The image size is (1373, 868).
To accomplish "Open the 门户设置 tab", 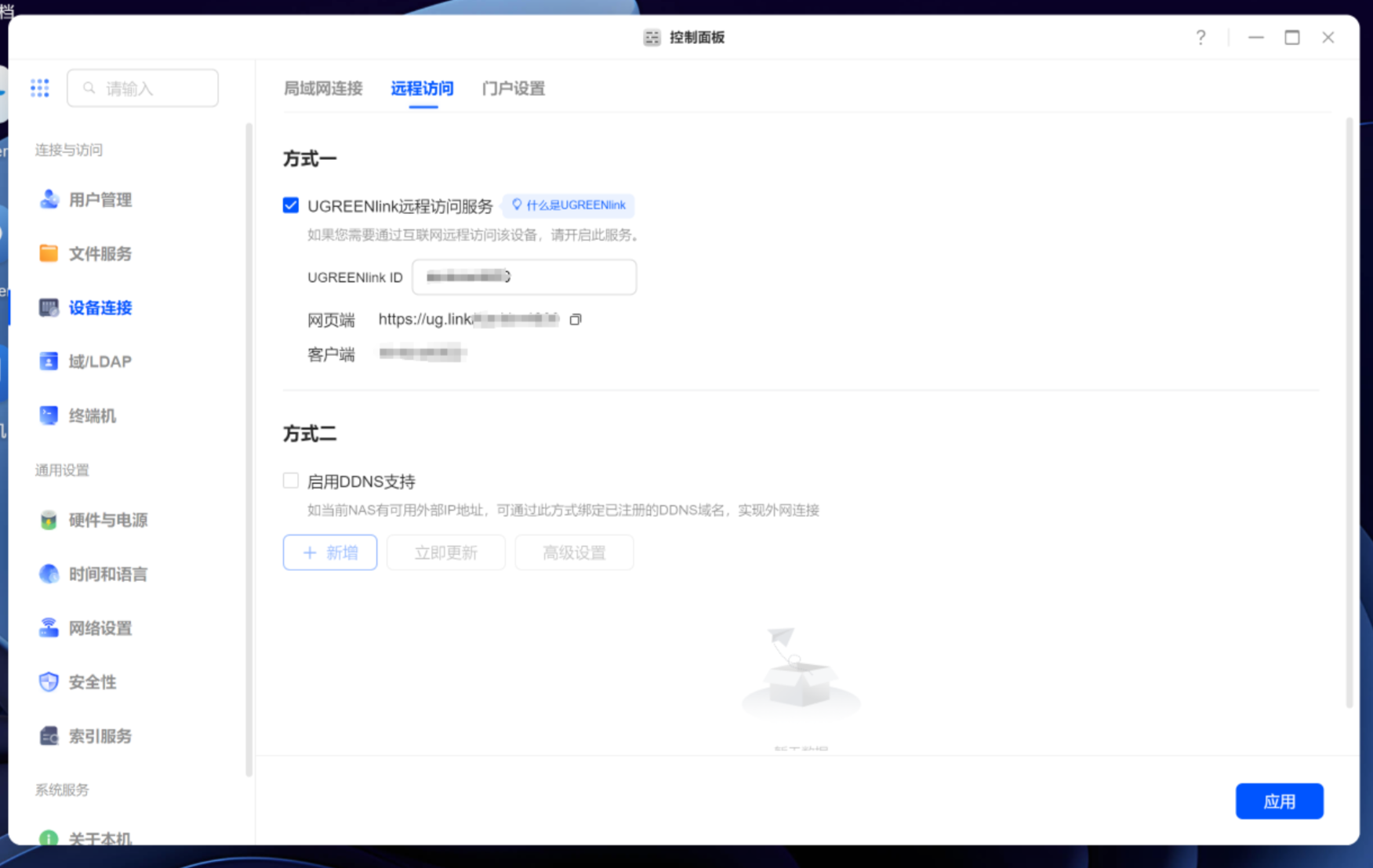I will tap(514, 89).
